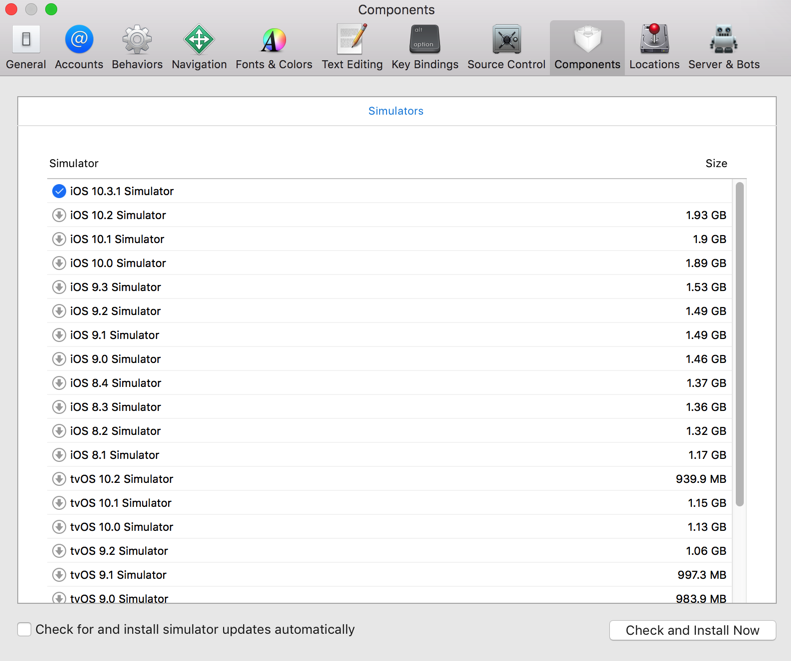Download the iOS 9.0 Simulator

point(59,359)
